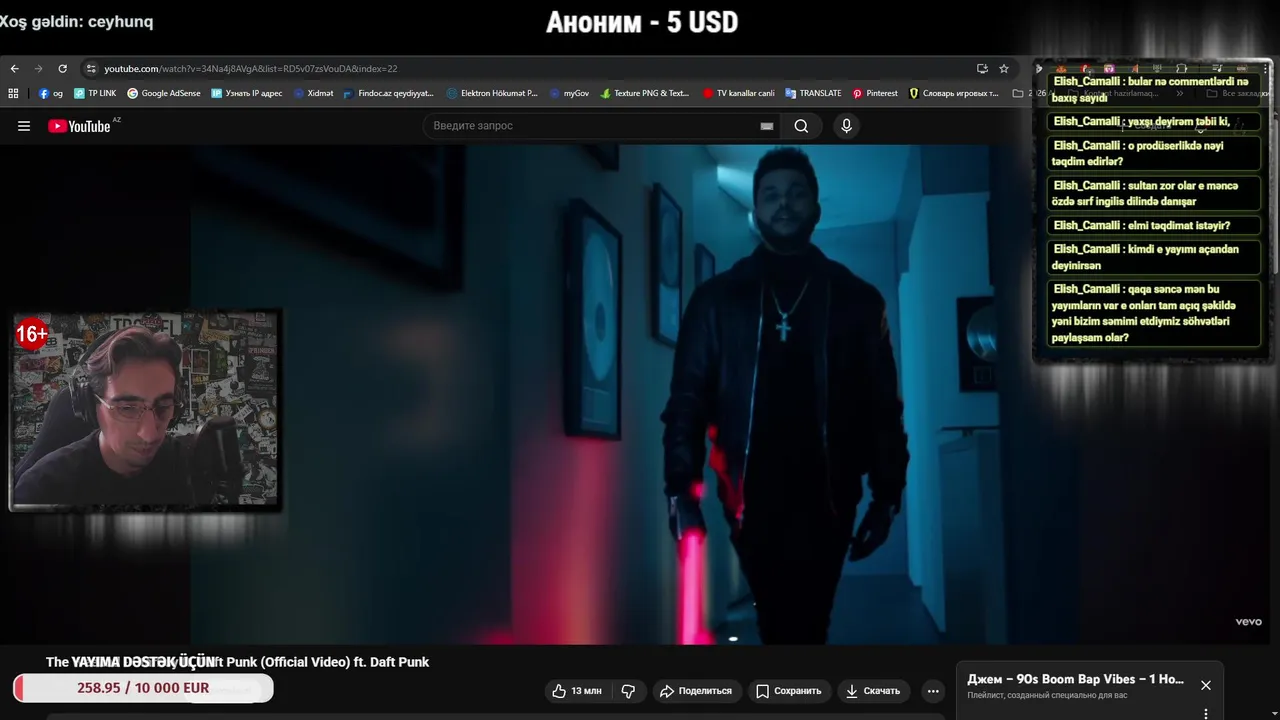Click chat message 'sultan zor olar e'
The image size is (1280, 720).
[1154, 193]
